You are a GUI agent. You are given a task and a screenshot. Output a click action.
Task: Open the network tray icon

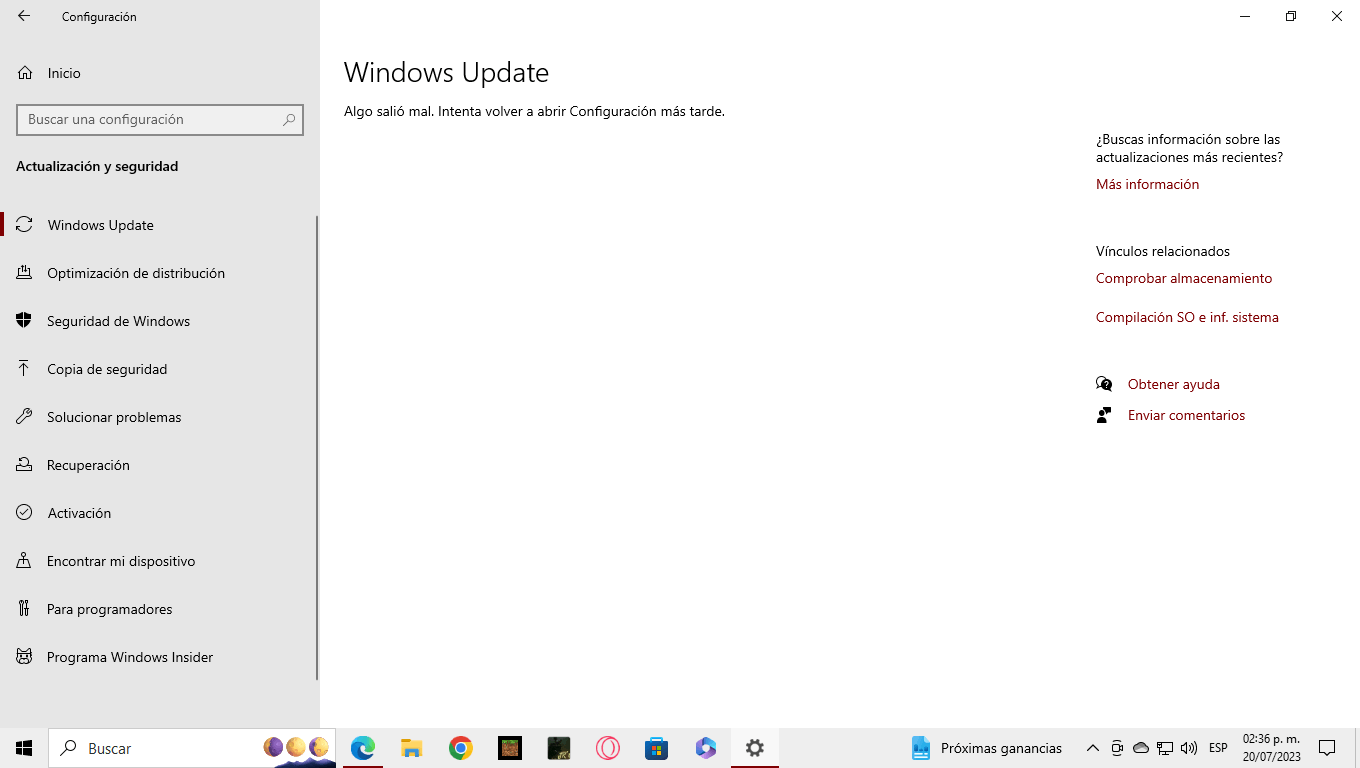[x=1165, y=748]
